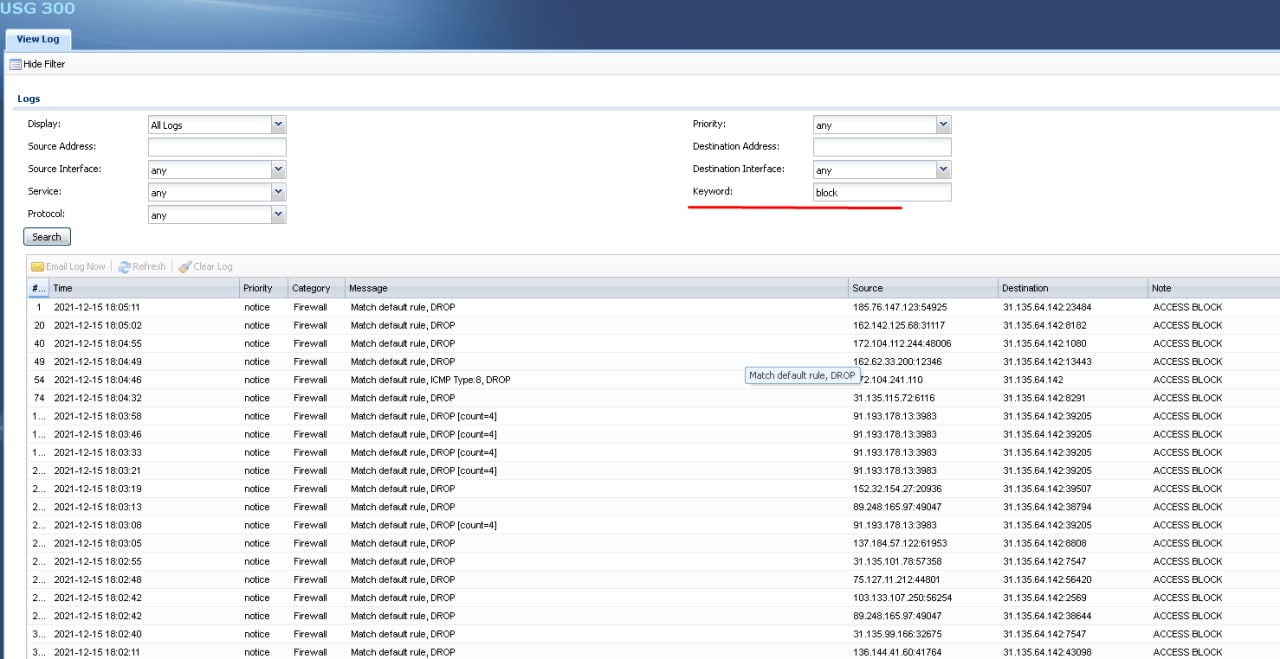Click destination 31.135.64.142:23484
This screenshot has width=1280, height=659.
pyautogui.click(x=1047, y=307)
